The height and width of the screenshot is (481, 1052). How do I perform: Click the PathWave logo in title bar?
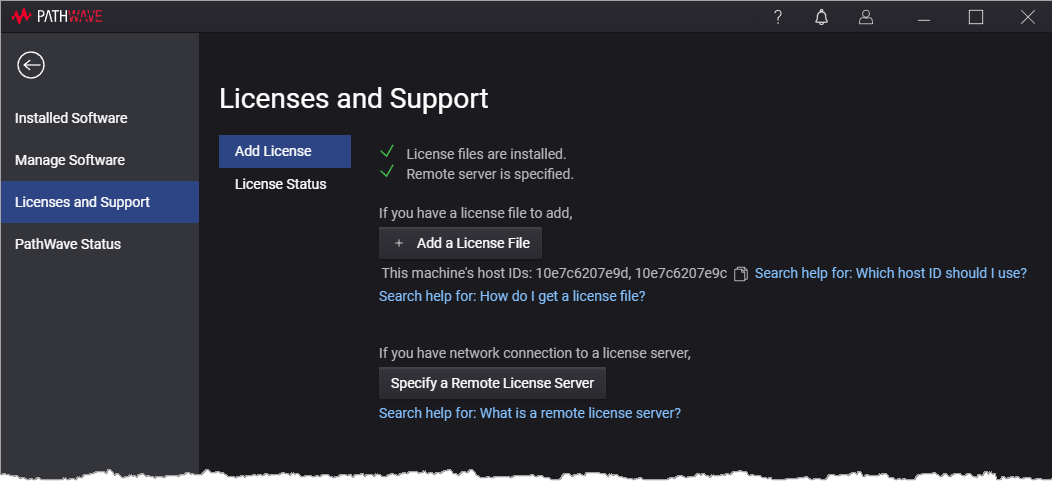[x=57, y=17]
